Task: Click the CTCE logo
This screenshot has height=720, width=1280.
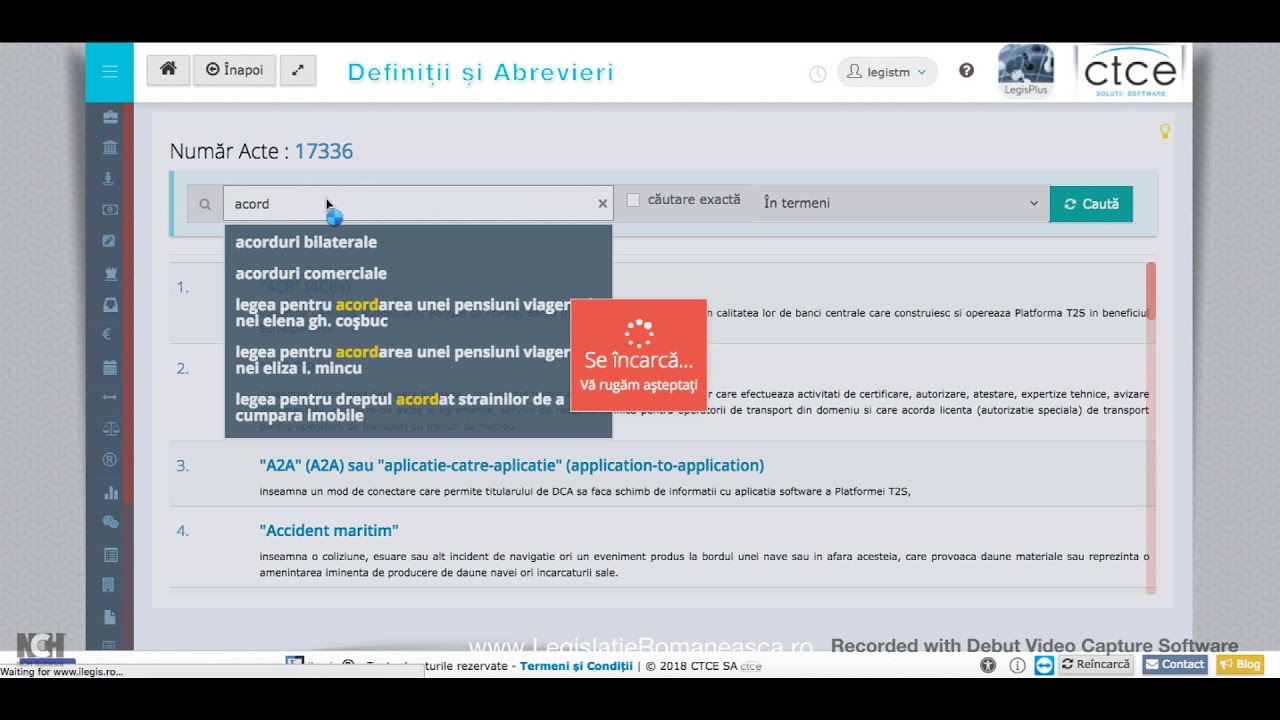Action: 1130,71
